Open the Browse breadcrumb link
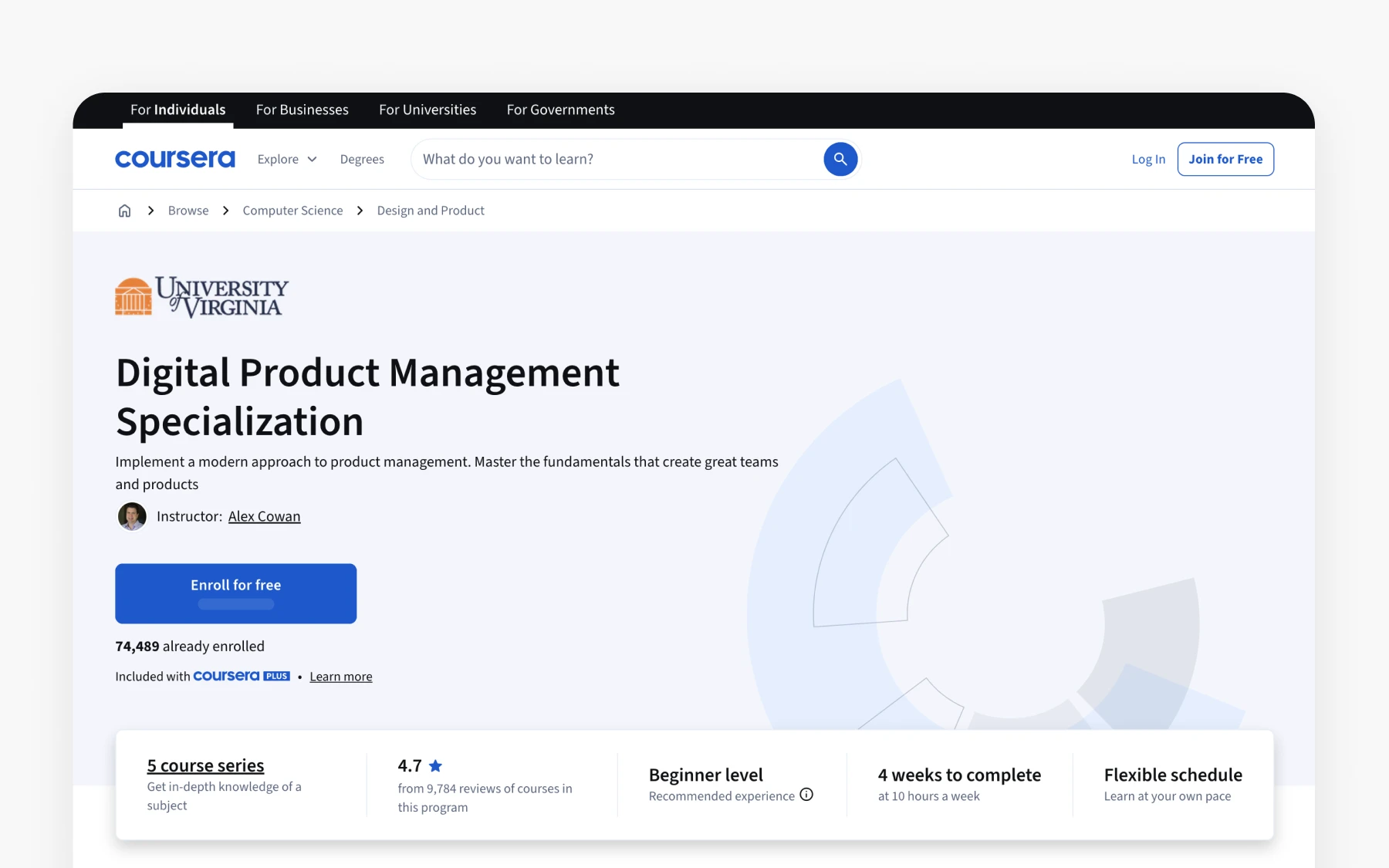Screen dimensions: 1389x868 (188, 211)
